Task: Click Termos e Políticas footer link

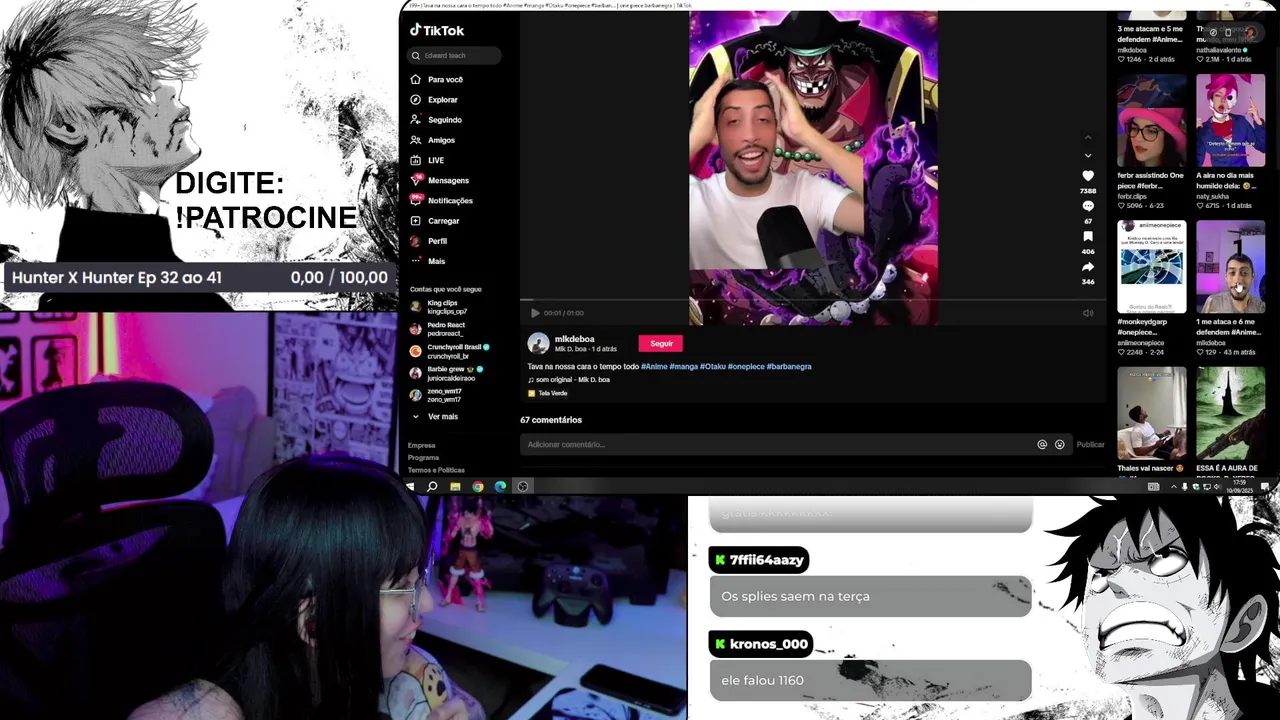Action: [436, 470]
